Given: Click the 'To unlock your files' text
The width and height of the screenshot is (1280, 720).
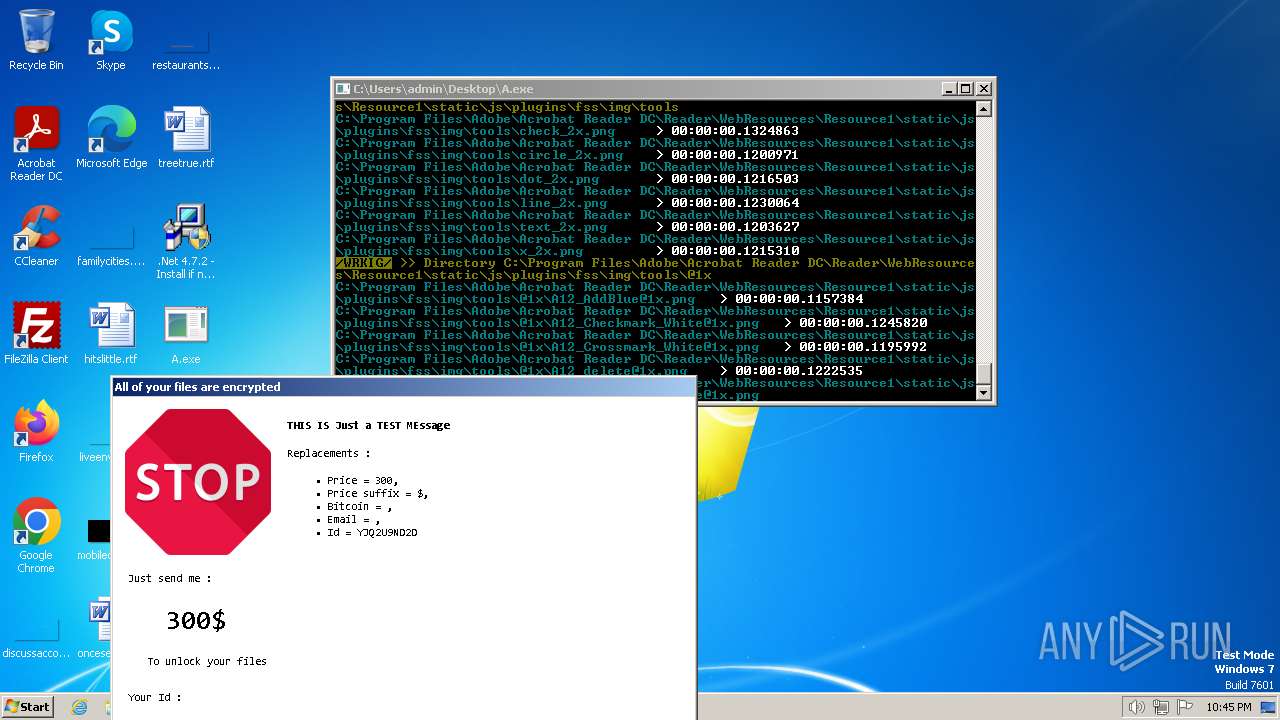Looking at the screenshot, I should pos(207,662).
